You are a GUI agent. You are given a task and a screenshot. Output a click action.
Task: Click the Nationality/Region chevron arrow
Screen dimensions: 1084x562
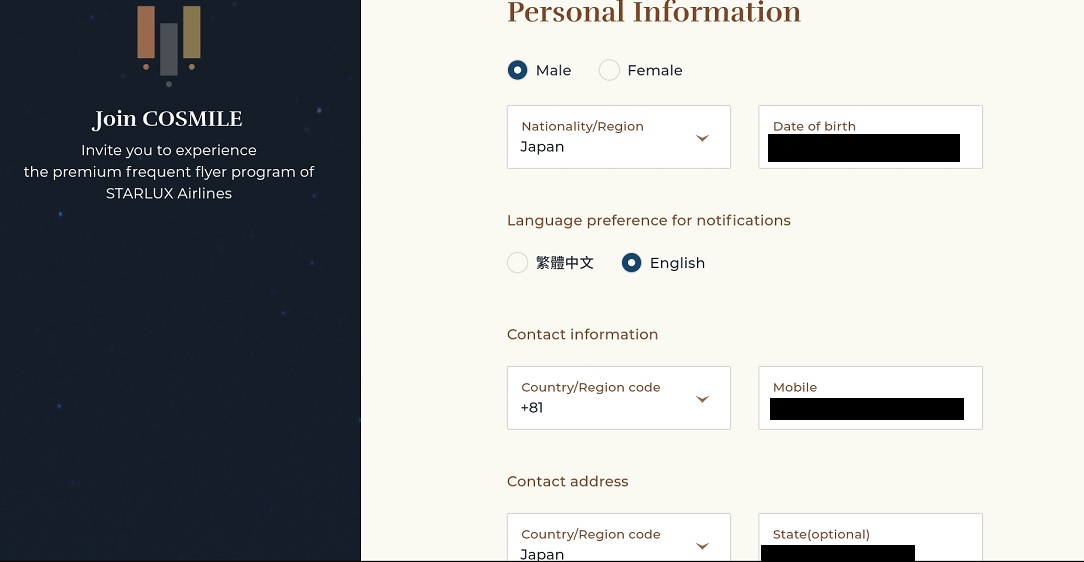(x=702, y=138)
